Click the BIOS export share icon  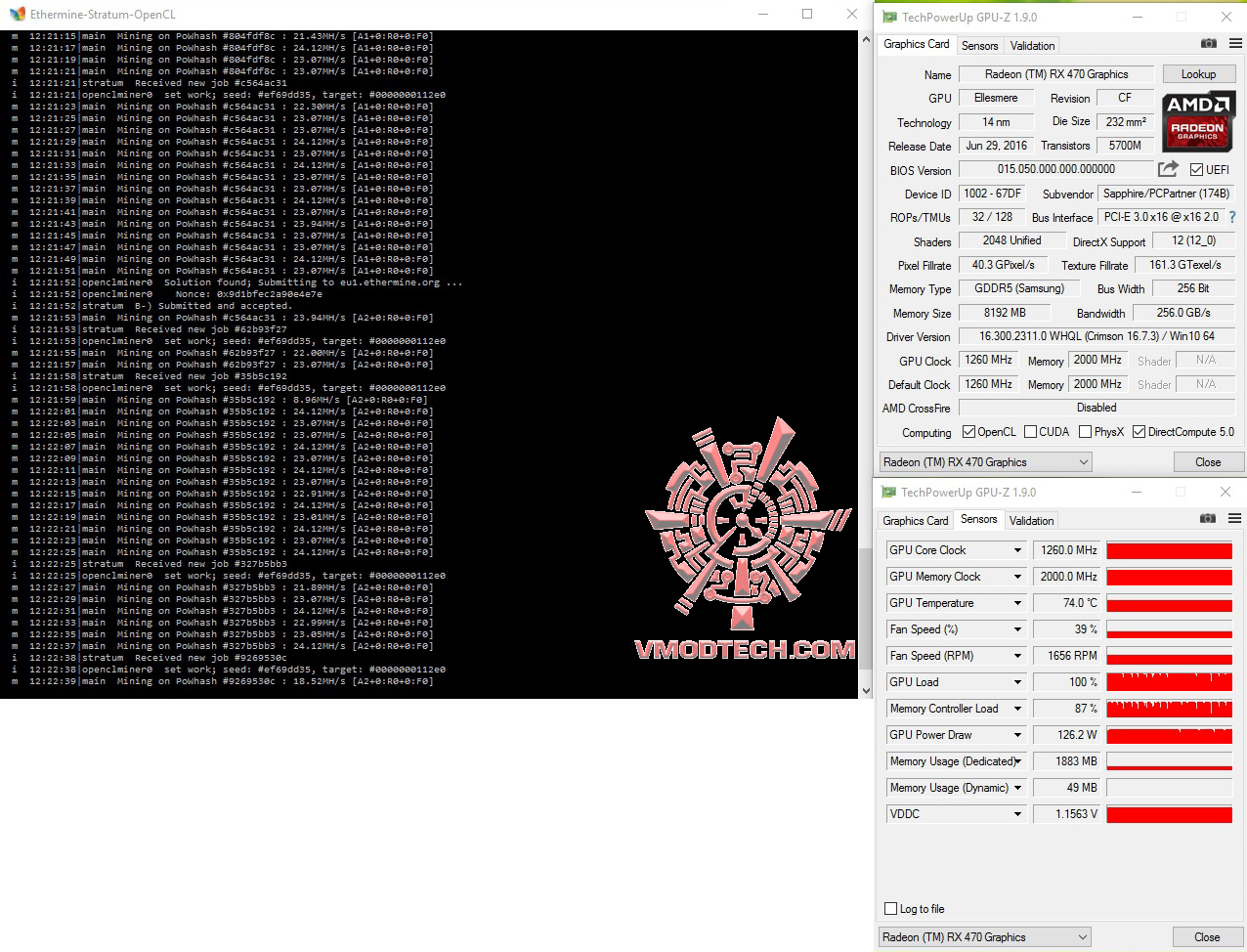click(1168, 169)
